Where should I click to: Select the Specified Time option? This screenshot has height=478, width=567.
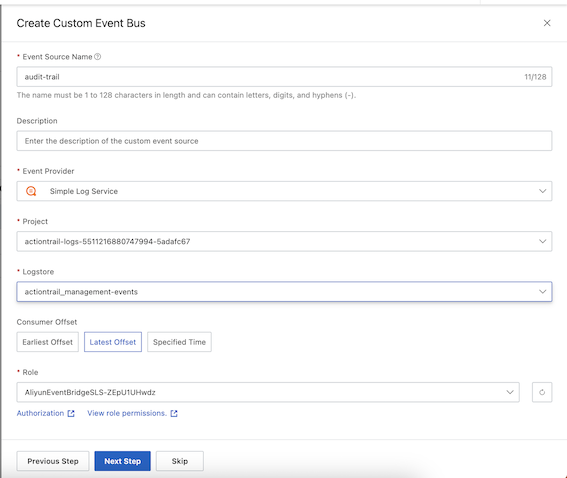coord(179,342)
